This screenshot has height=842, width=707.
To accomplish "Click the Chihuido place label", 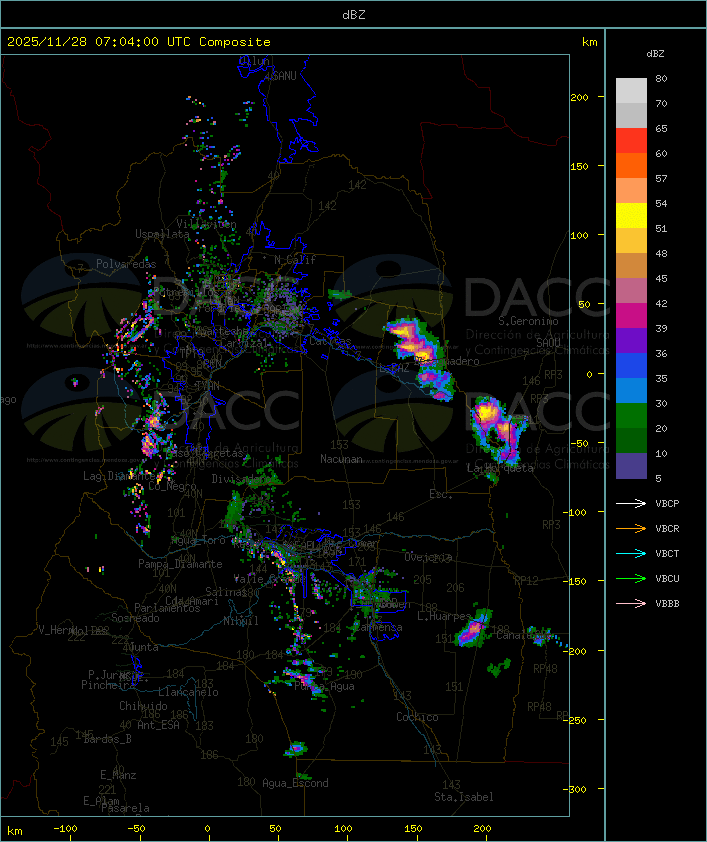I will click(x=143, y=706).
